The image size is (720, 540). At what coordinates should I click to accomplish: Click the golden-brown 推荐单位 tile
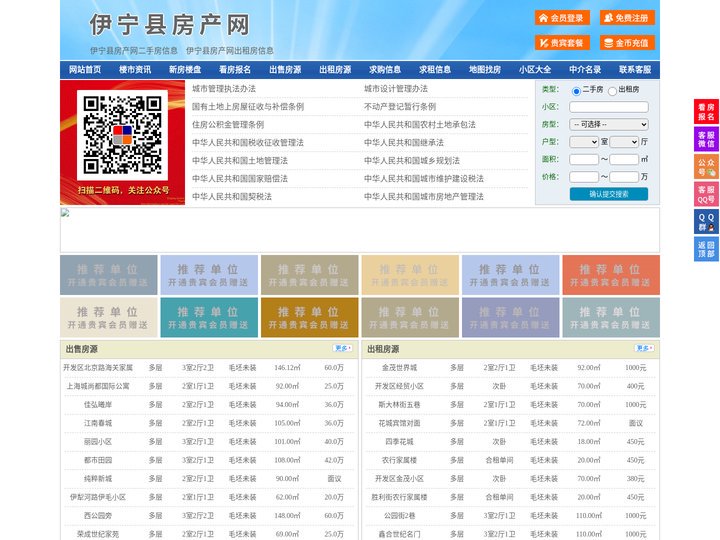pyautogui.click(x=309, y=317)
